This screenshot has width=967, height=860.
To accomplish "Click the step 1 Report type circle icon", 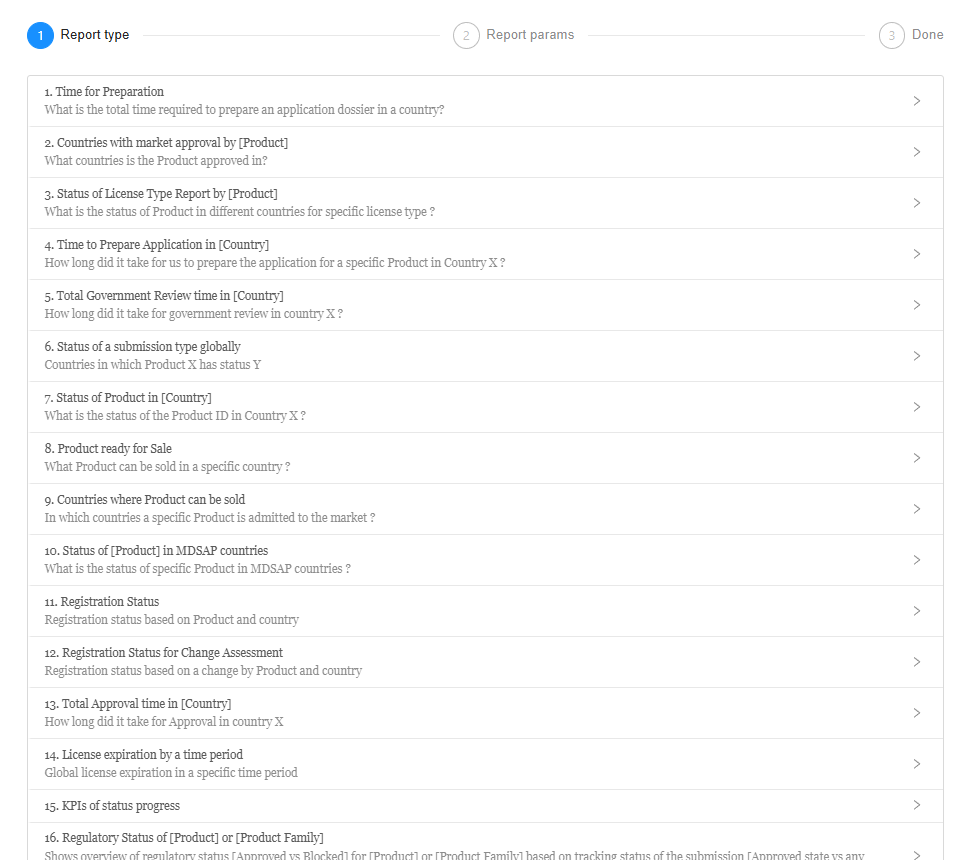I will point(40,36).
